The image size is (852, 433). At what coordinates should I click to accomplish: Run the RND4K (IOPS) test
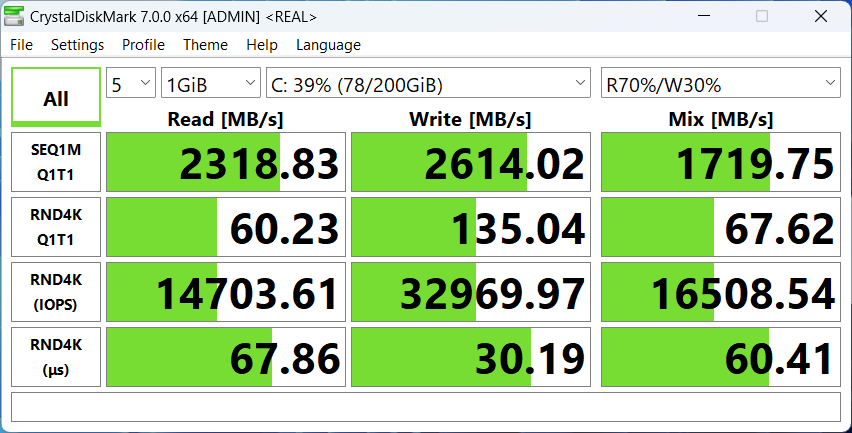point(56,292)
